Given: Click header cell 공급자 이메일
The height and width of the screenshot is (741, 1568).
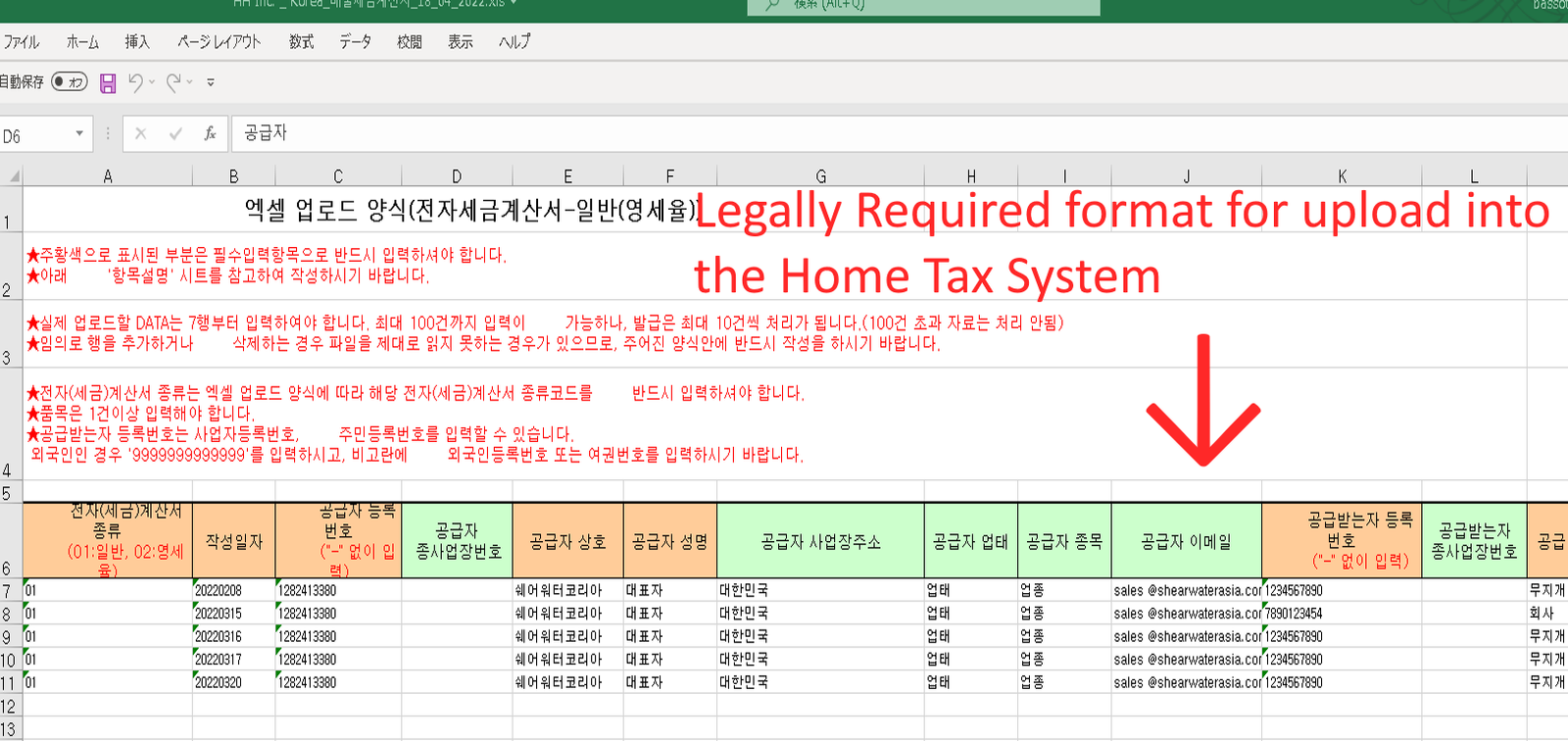Looking at the screenshot, I should click(1187, 541).
